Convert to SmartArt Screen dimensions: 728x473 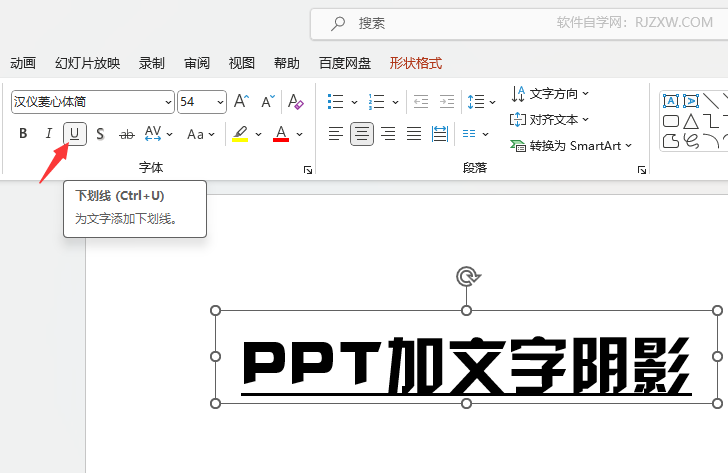[571, 146]
